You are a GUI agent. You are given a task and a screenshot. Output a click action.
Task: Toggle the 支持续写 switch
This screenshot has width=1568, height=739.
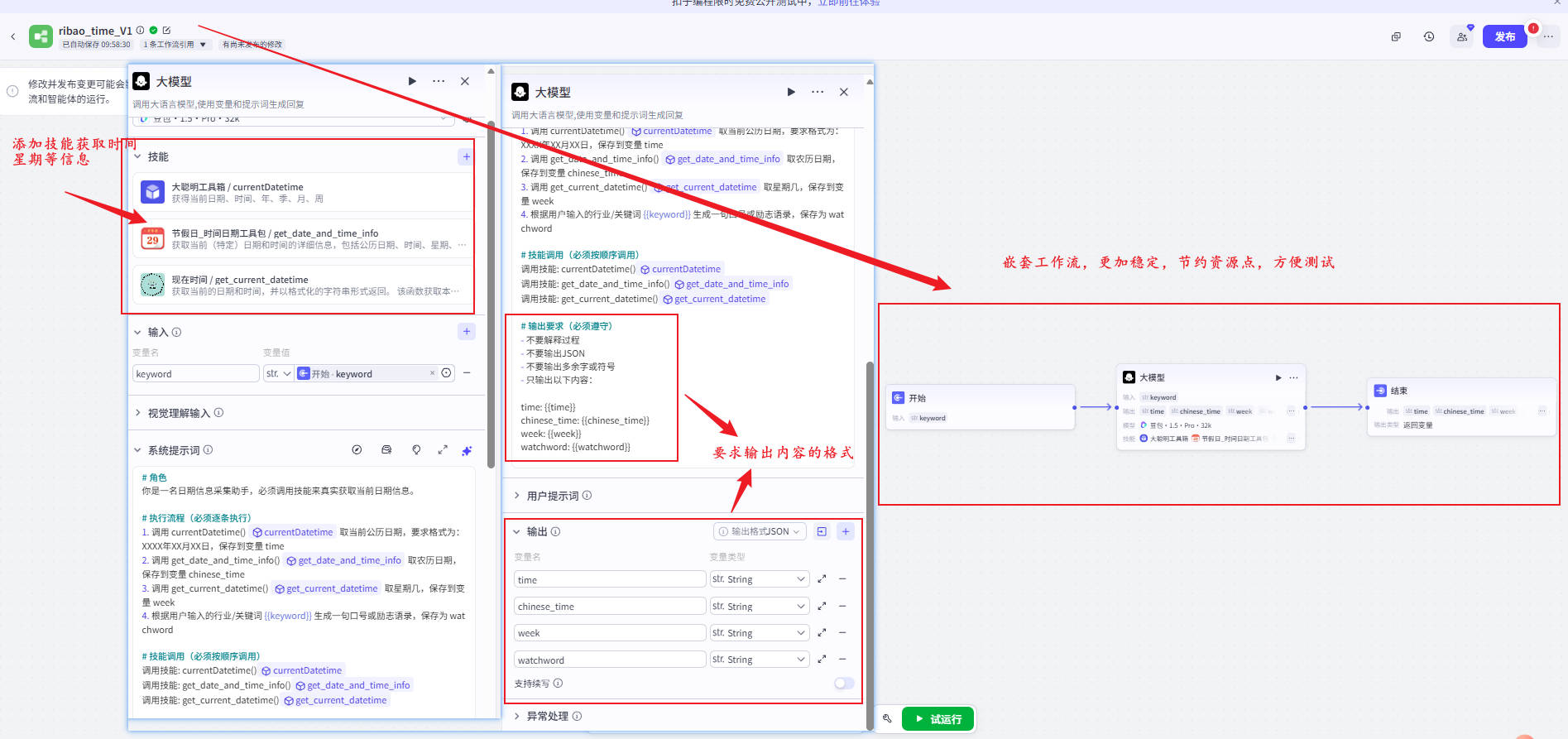(844, 684)
